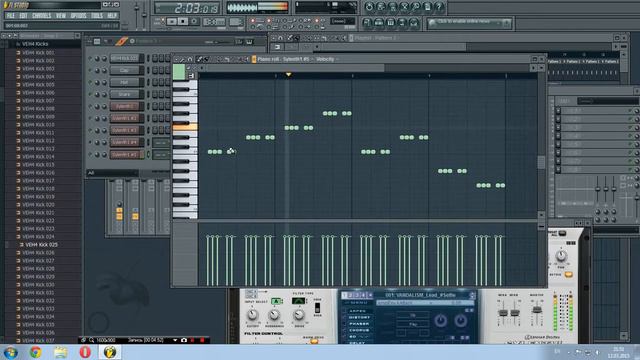Image resolution: width=640 pixels, height=360 pixels.
Task: Toggle the Sylenth1 PHASER effect checkbox
Action: 344,324
